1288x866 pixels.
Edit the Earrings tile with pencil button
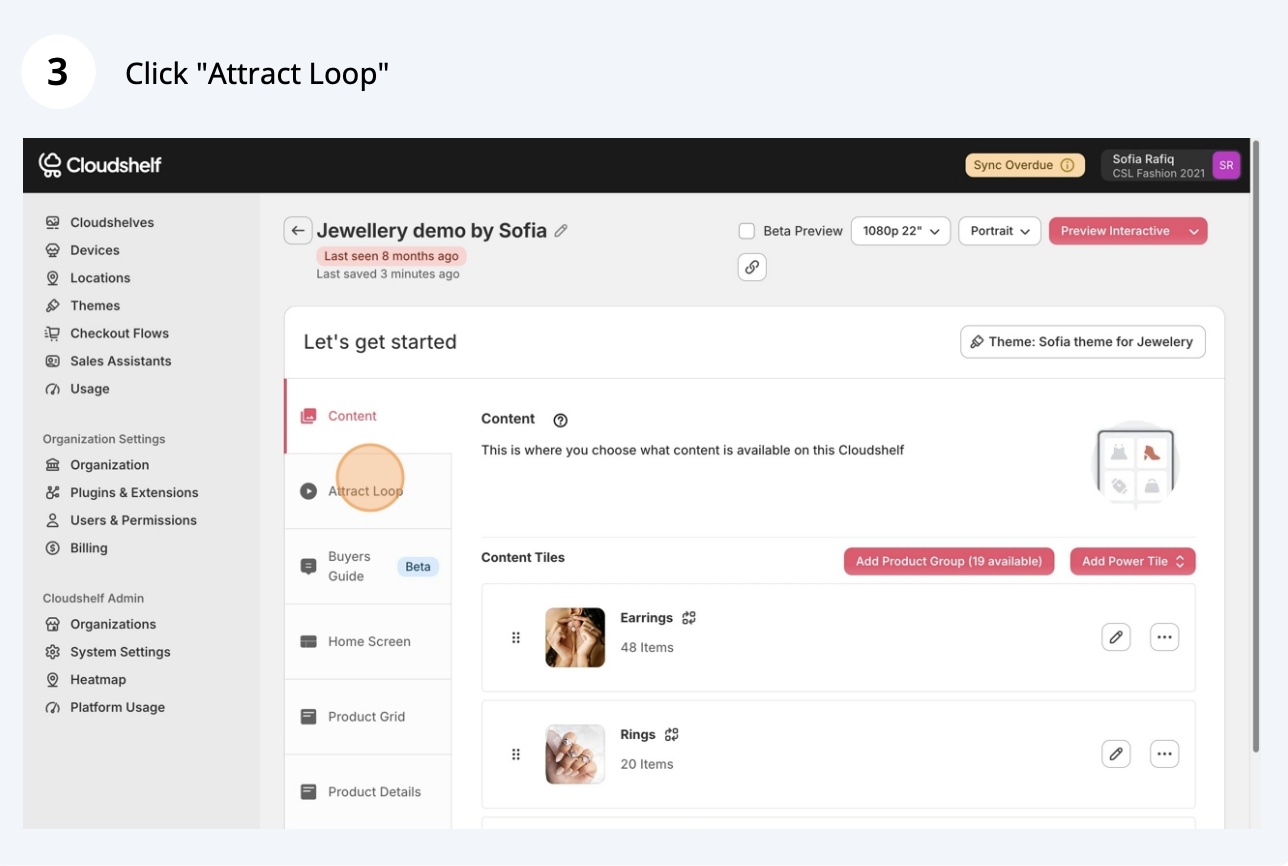(x=1116, y=637)
